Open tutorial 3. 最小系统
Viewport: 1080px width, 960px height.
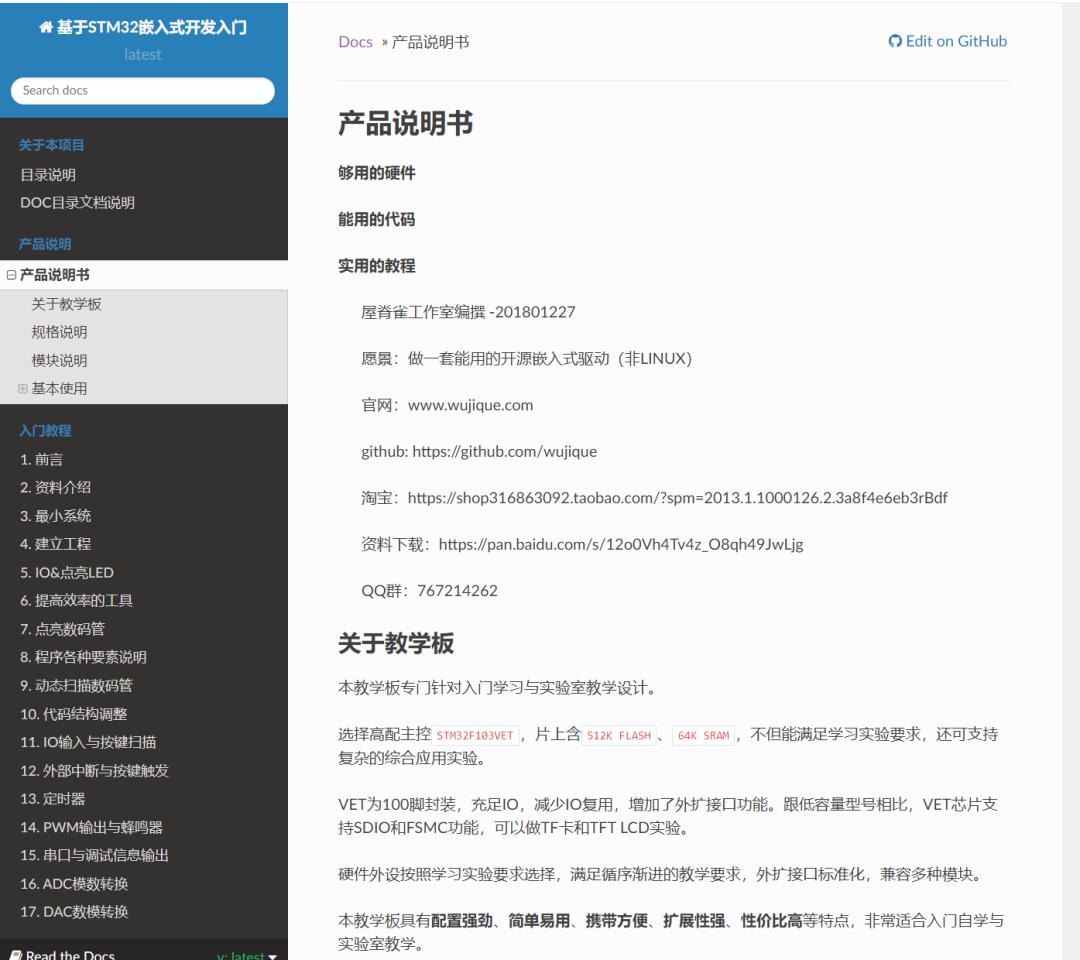tap(55, 516)
